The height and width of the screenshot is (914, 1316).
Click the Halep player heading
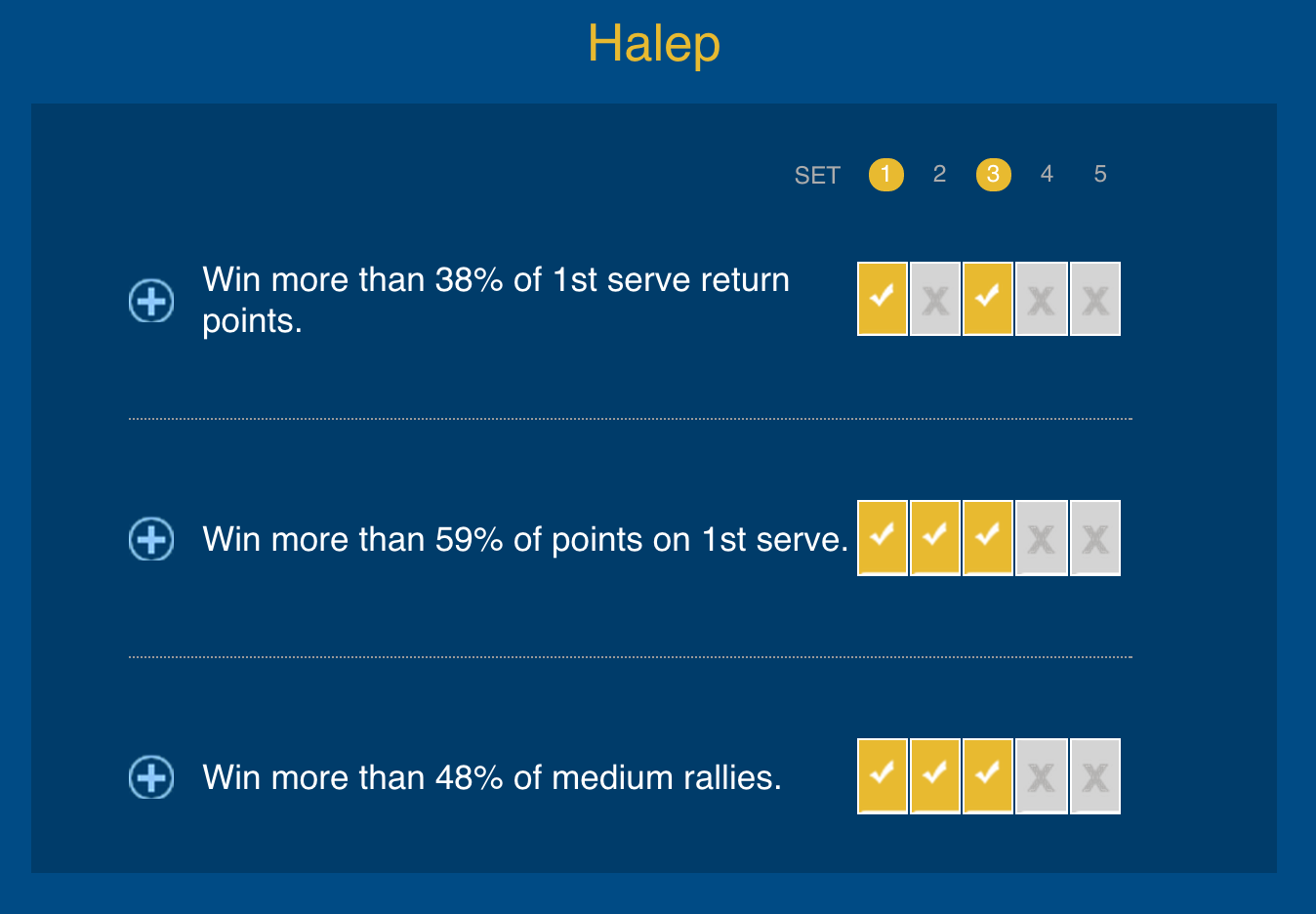[x=654, y=45]
